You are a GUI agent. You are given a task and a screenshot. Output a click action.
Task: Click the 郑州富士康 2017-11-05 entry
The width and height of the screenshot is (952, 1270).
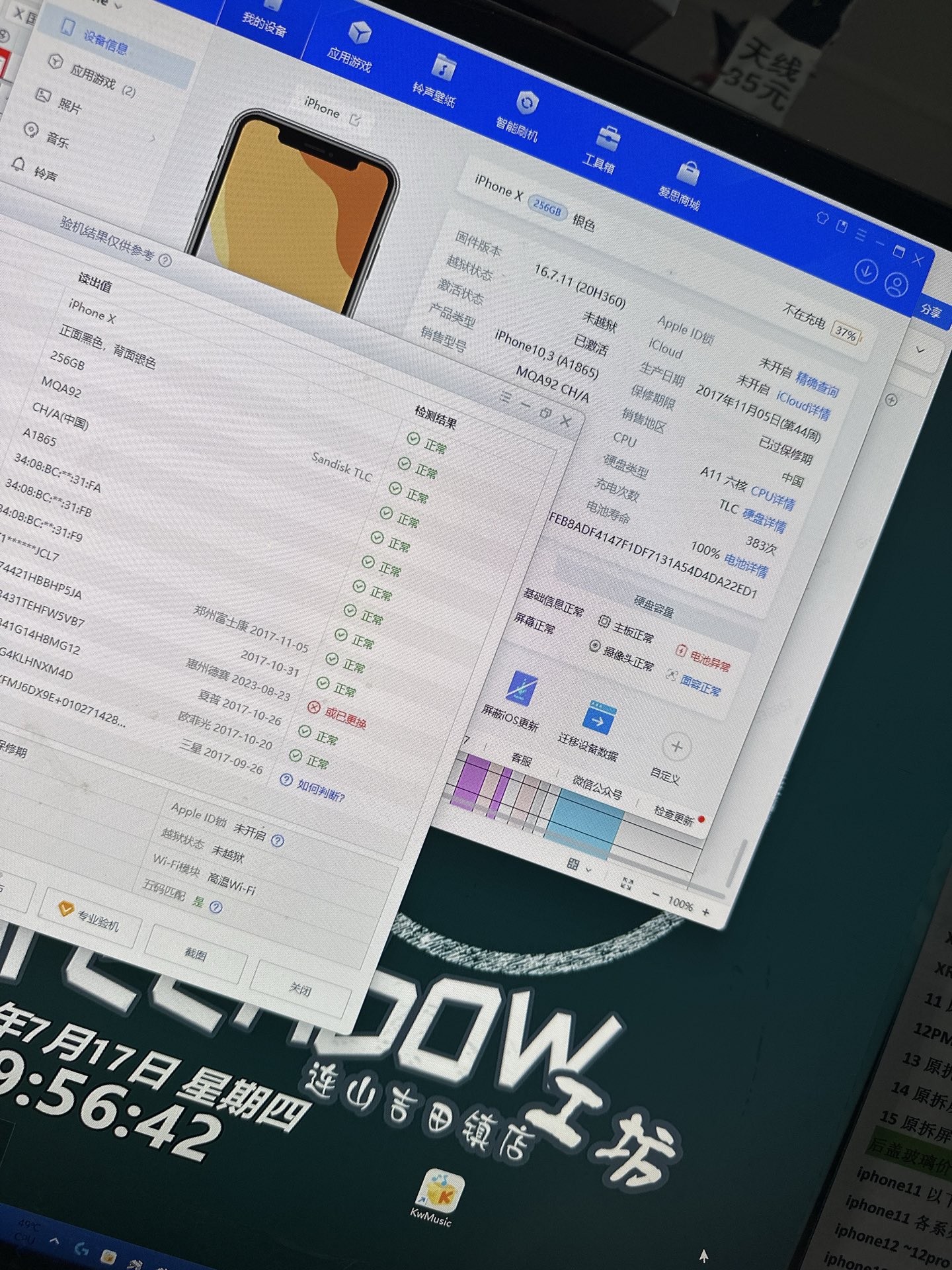coord(251,628)
